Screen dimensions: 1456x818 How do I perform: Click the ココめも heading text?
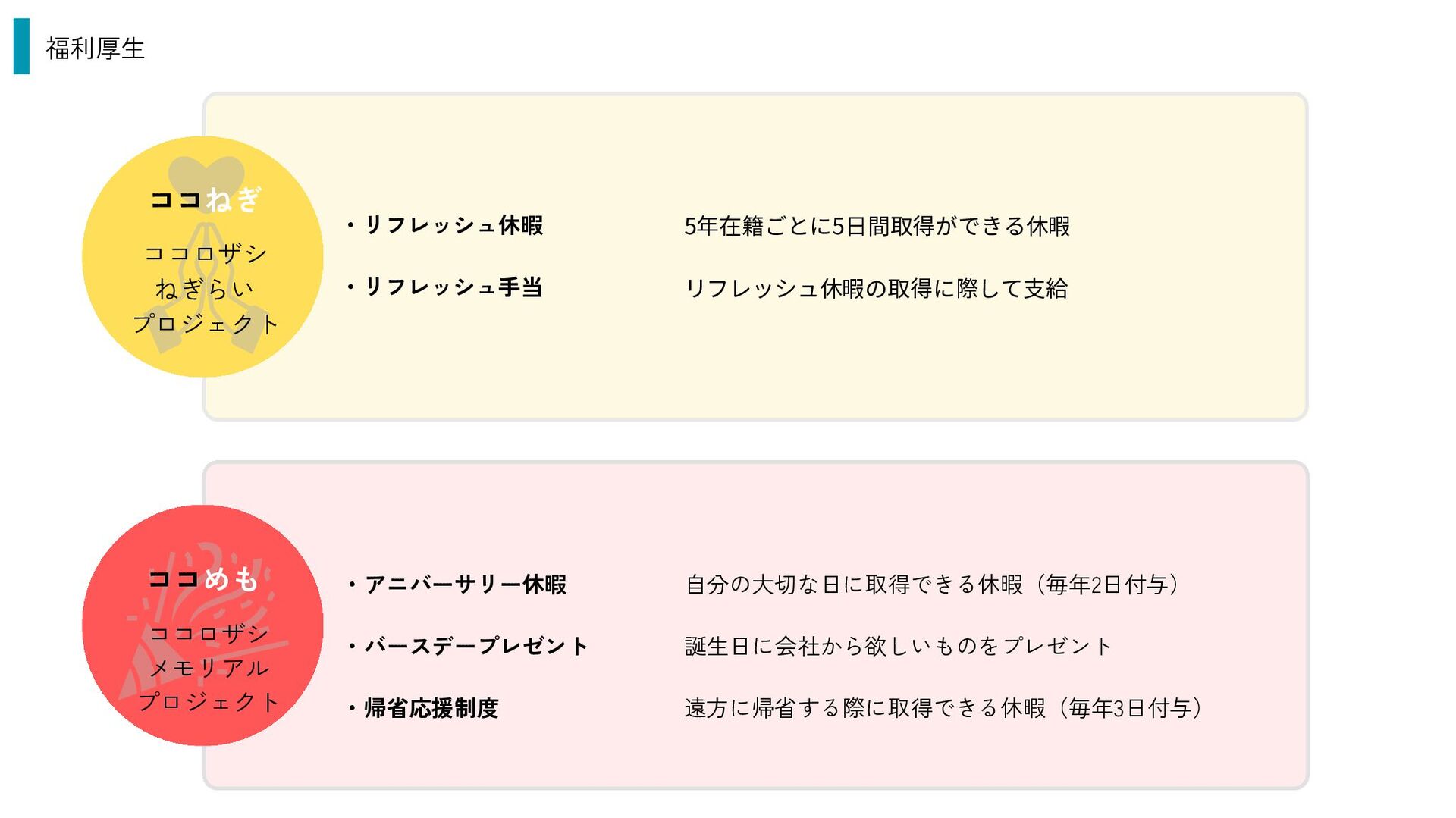point(204,578)
